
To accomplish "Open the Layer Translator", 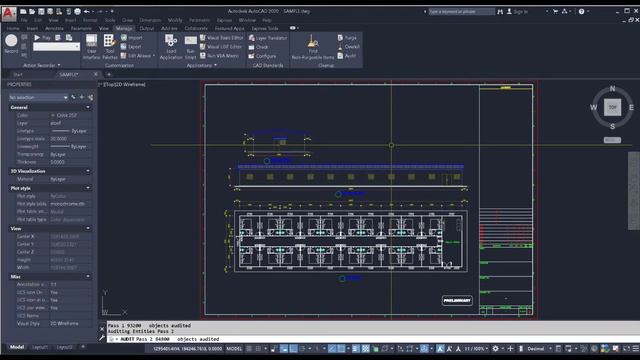I will click(x=268, y=38).
